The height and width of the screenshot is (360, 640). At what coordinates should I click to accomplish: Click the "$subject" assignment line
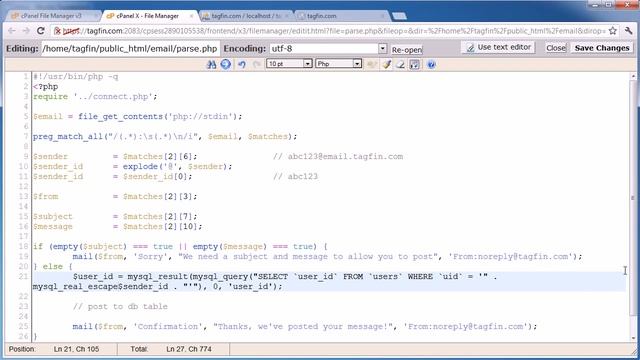[115, 217]
